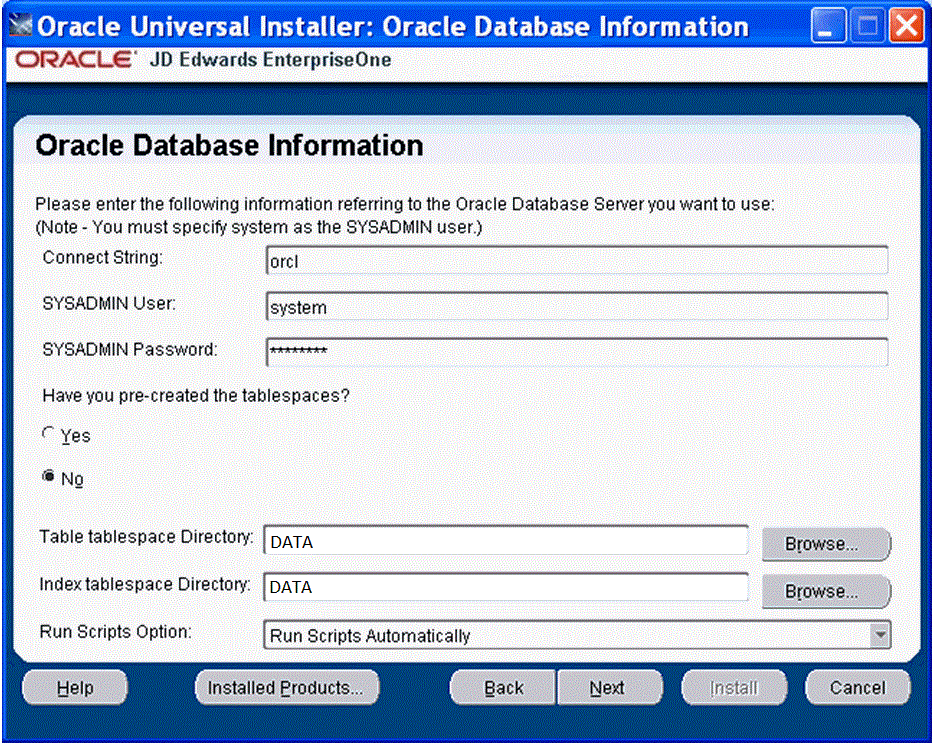Click the SYSADMIN Password field

coord(576,352)
